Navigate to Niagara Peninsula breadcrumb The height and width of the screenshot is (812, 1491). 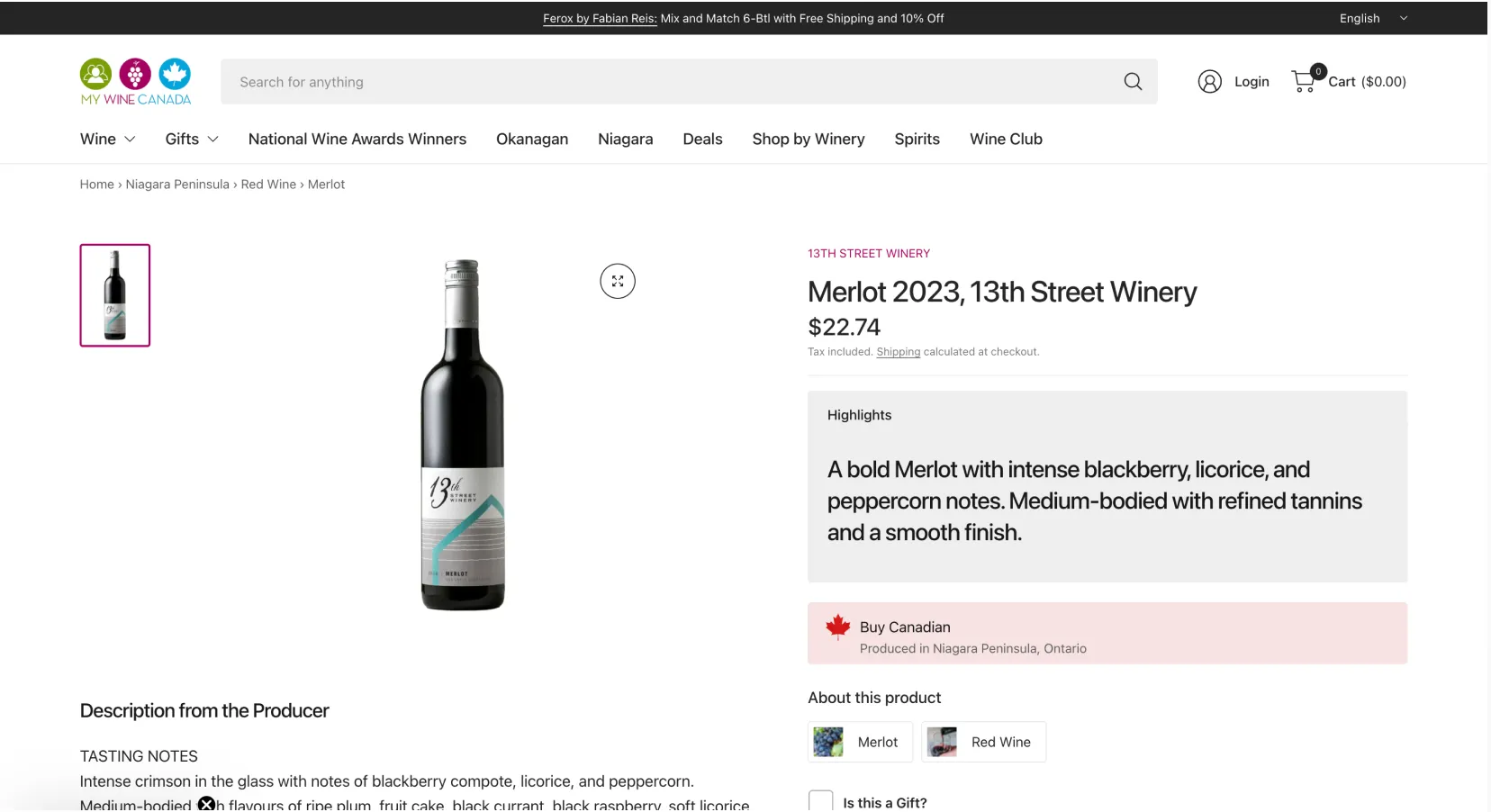point(177,185)
